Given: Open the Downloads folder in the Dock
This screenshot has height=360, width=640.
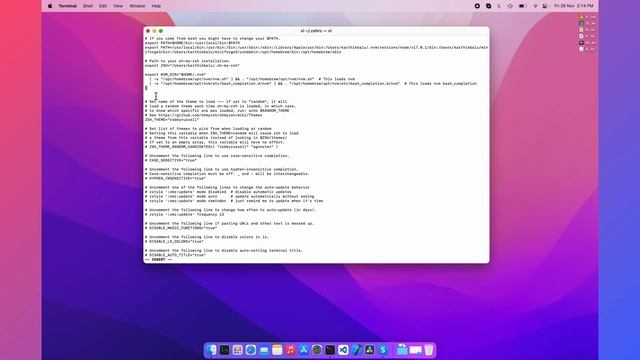Looking at the screenshot, I should [x=402, y=350].
